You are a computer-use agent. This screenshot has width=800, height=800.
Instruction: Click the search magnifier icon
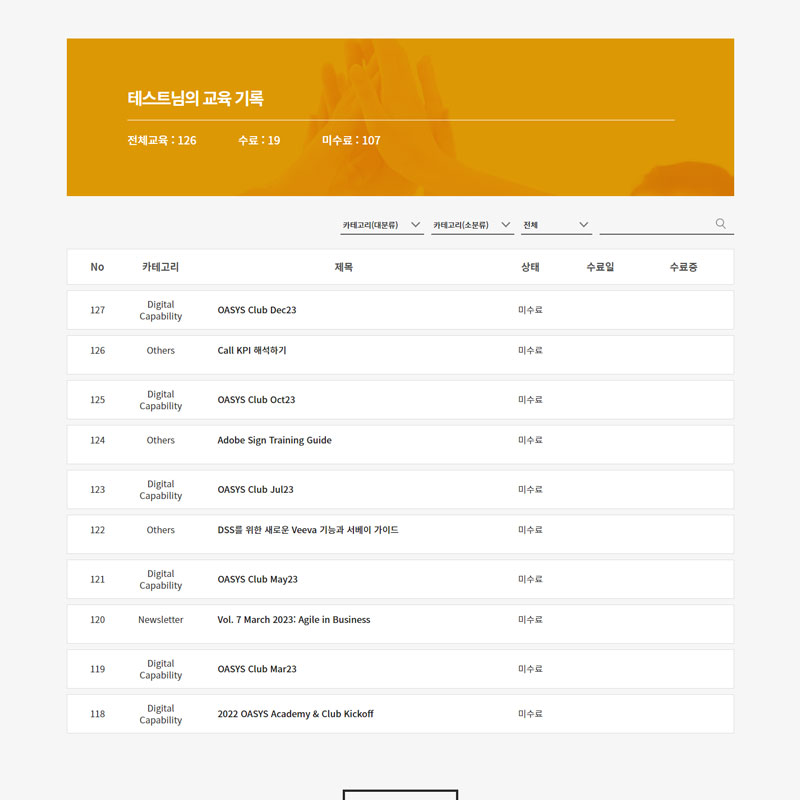(720, 223)
